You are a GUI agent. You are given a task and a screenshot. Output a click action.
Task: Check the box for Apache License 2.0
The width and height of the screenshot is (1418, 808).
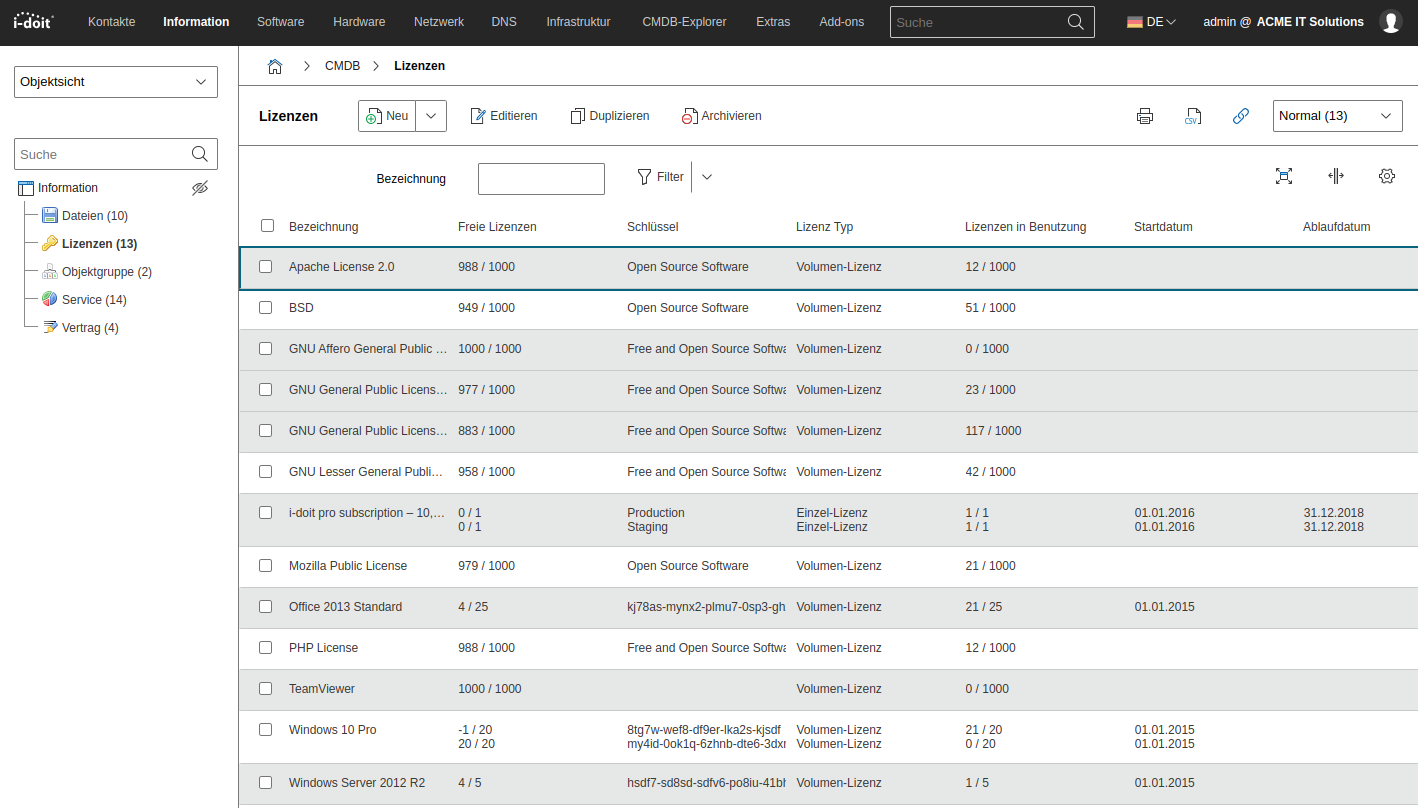pyautogui.click(x=266, y=267)
